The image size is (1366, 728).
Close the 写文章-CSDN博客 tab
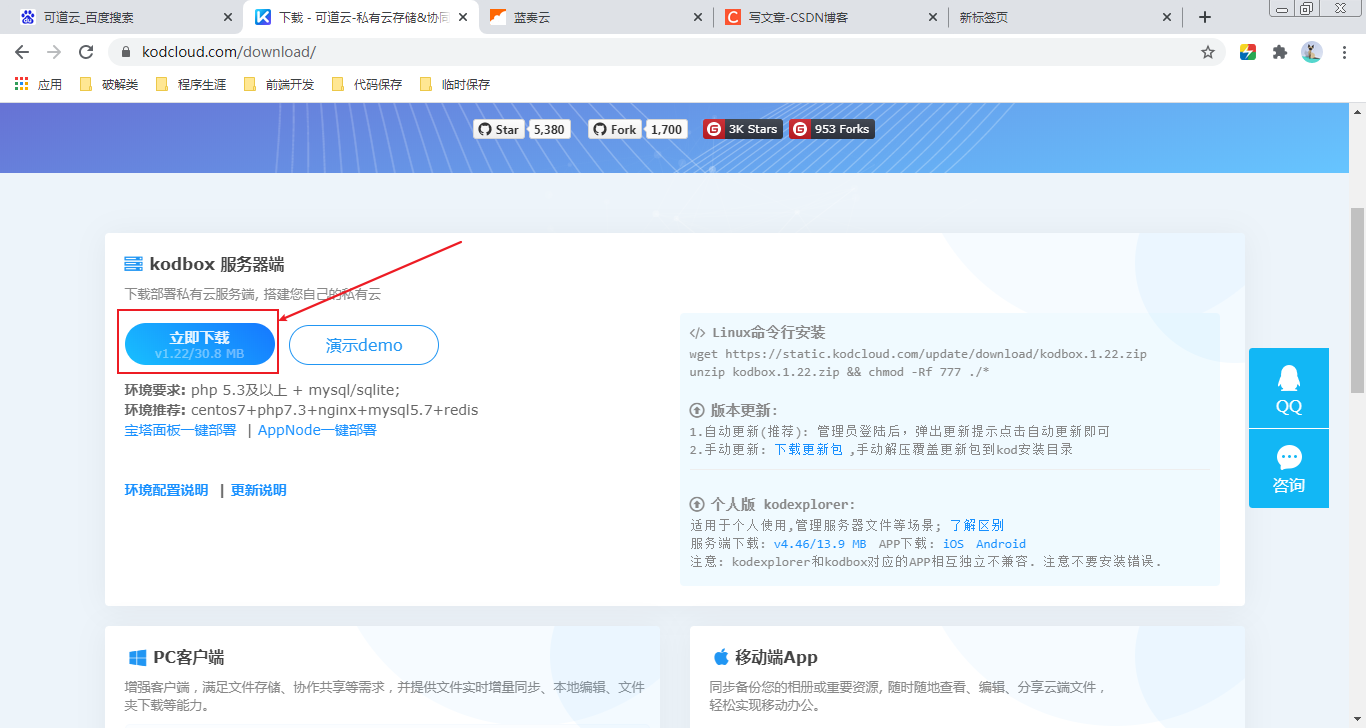pyautogui.click(x=933, y=17)
